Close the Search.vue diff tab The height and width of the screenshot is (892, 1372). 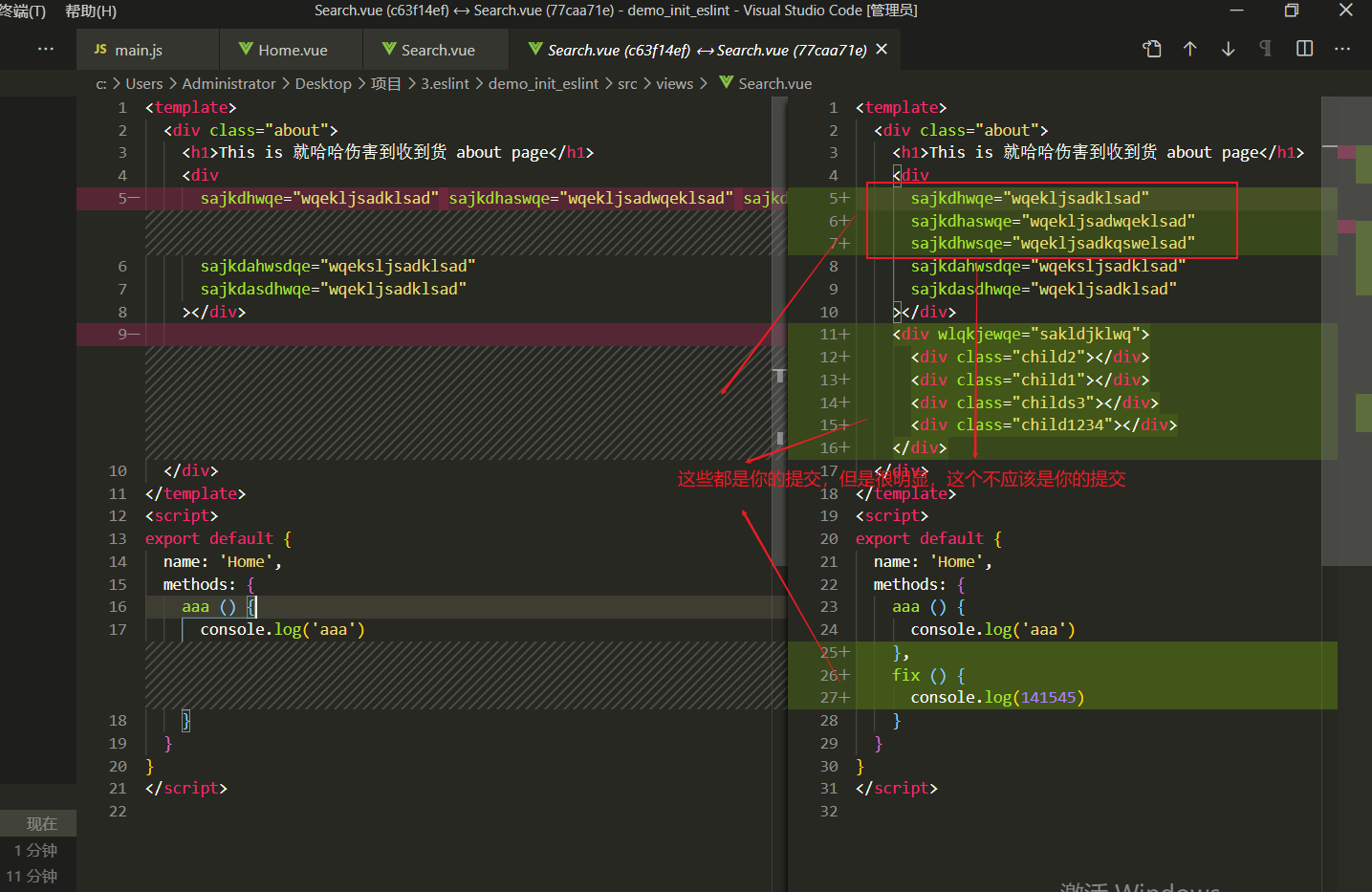pyautogui.click(x=882, y=49)
